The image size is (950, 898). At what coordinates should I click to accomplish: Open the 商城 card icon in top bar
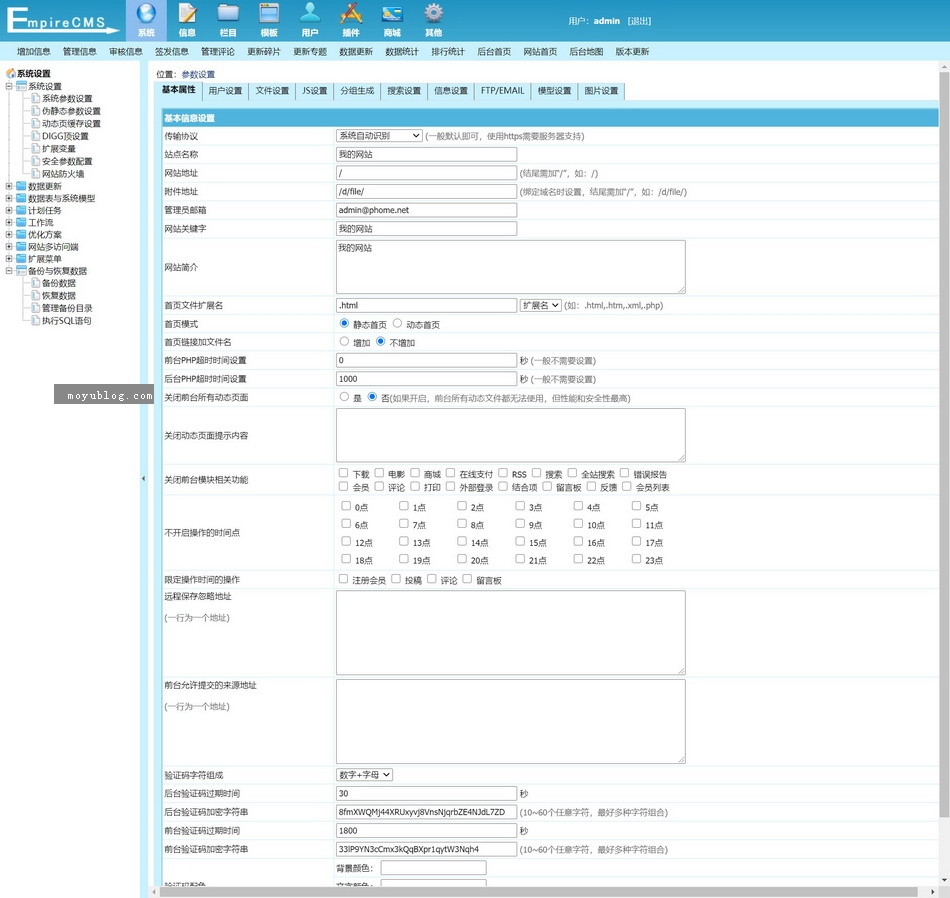click(x=392, y=13)
